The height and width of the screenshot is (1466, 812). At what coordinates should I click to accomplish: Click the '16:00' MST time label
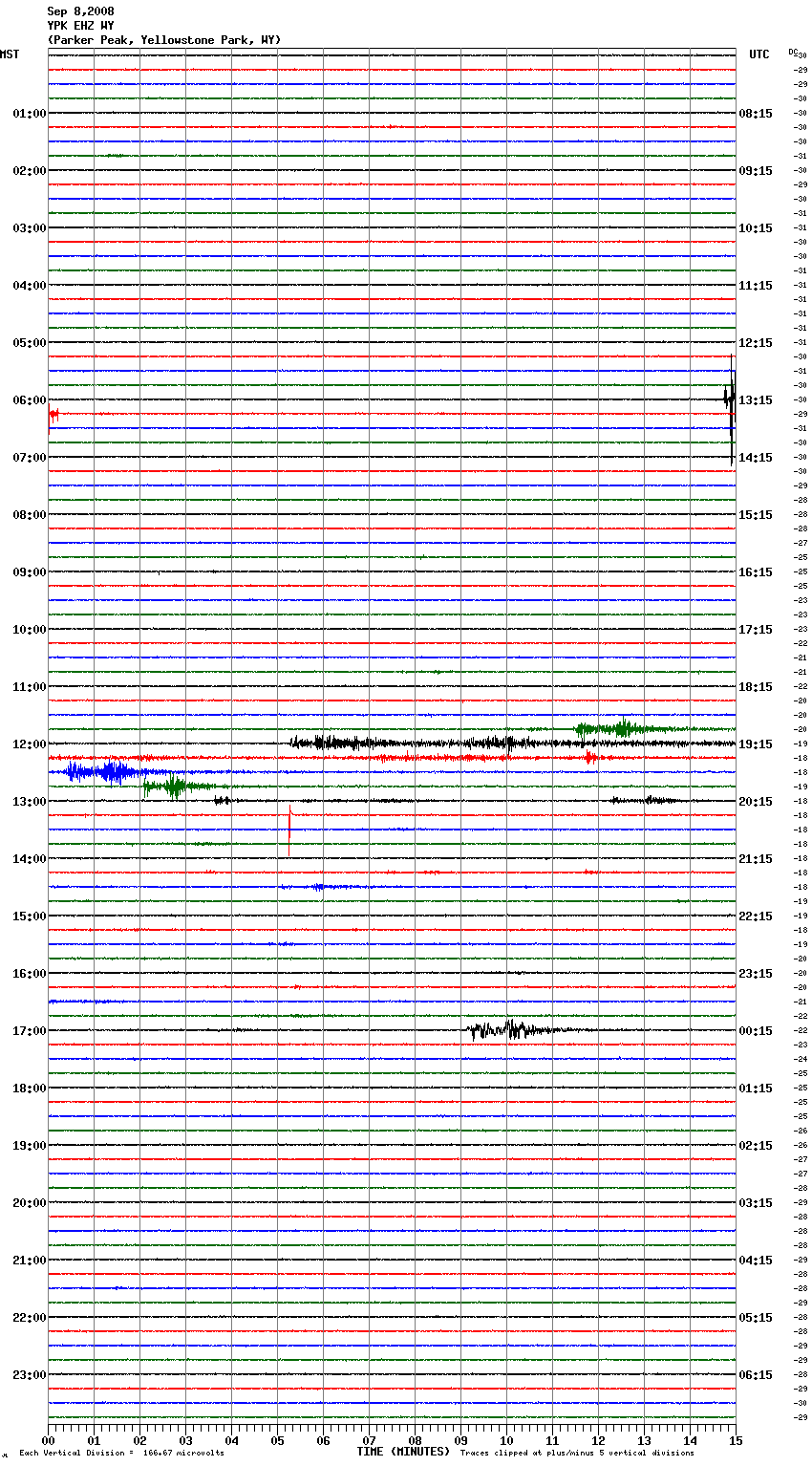click(x=30, y=974)
